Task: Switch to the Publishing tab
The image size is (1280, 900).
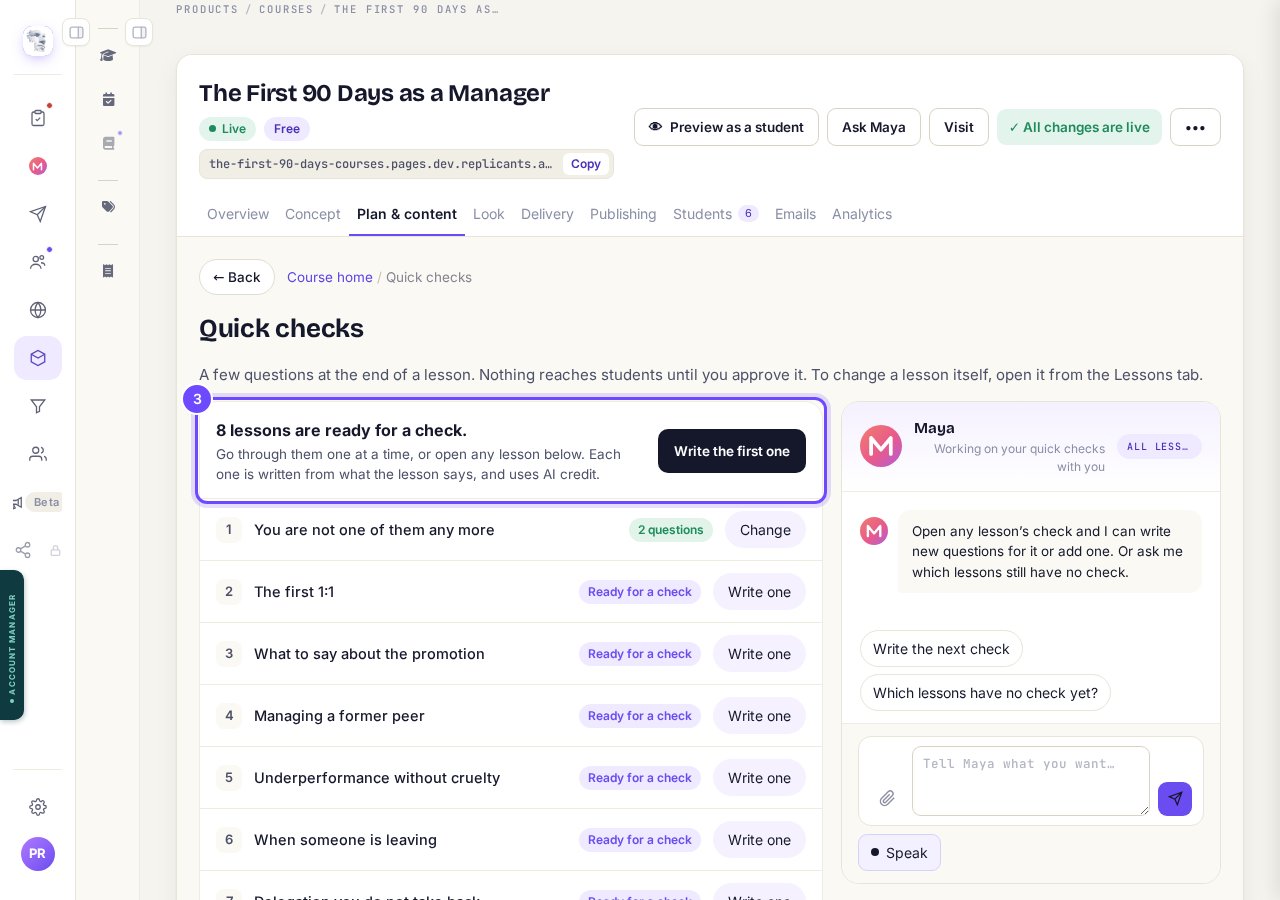Action: click(623, 214)
